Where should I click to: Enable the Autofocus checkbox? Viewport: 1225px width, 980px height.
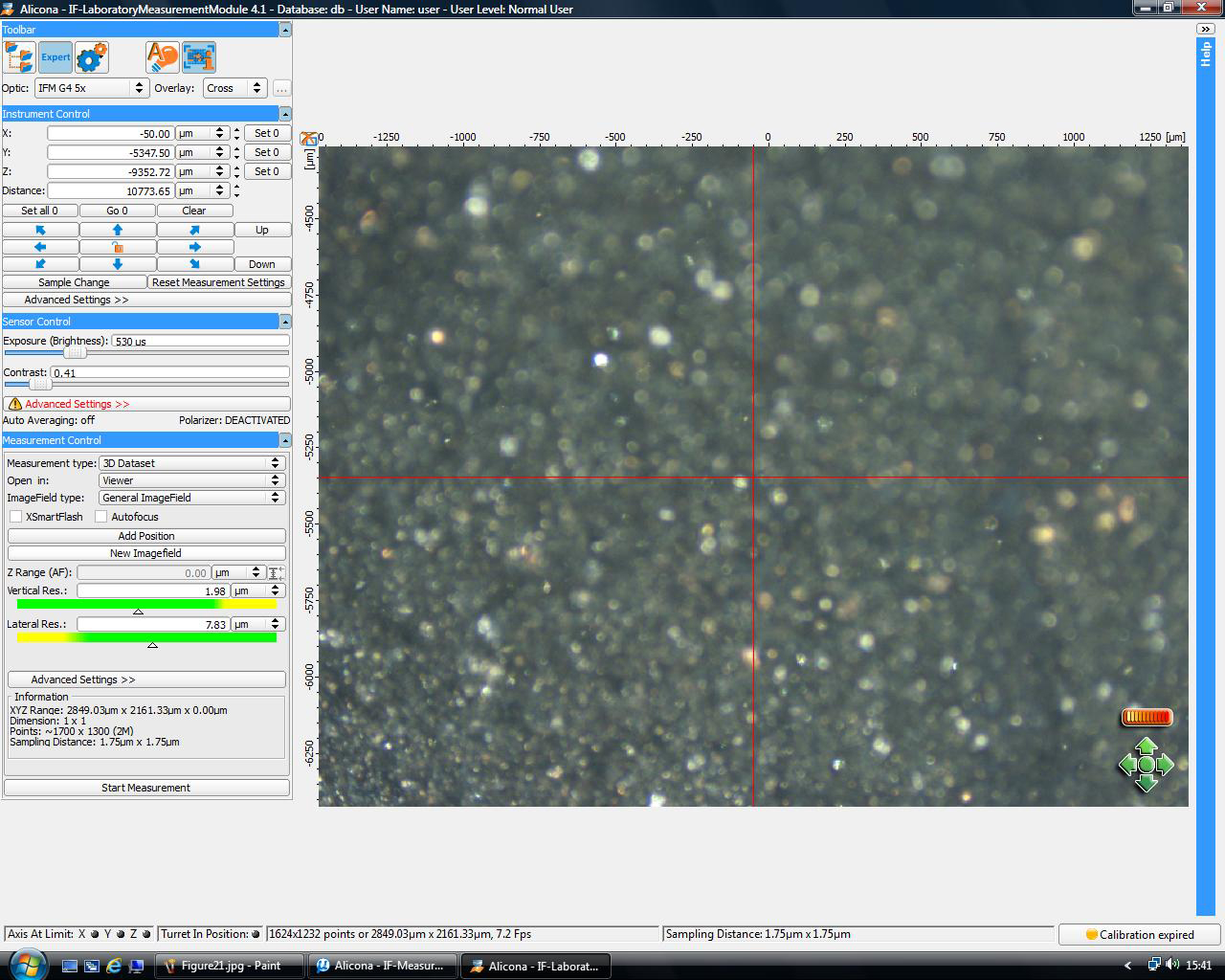(x=101, y=517)
